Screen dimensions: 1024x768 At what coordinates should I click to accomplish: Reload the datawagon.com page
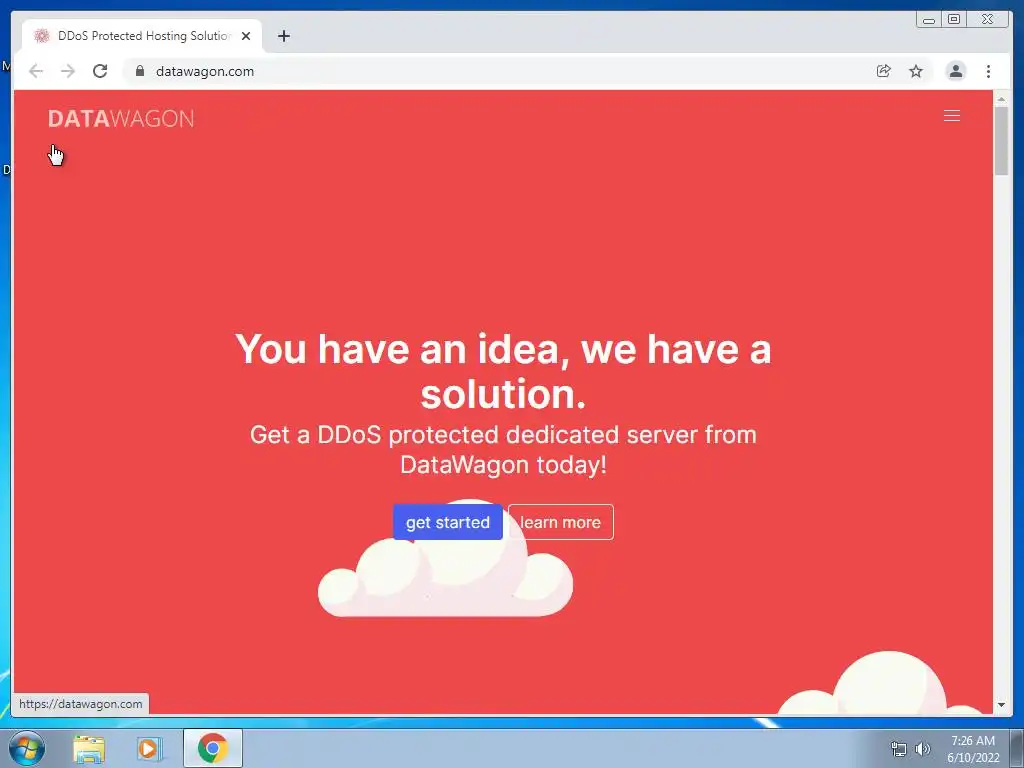(x=100, y=71)
